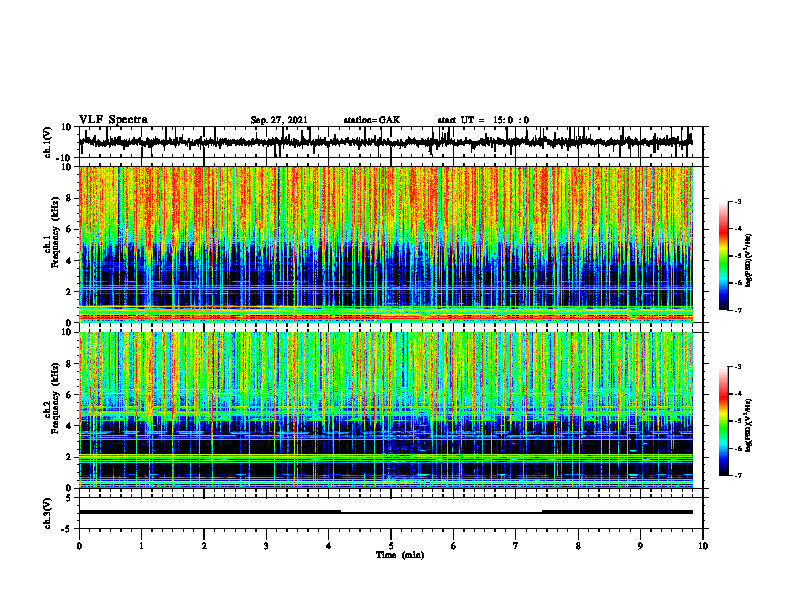Click the ch.1 voltage waveform trace panel
This screenshot has width=792, height=612.
[x=391, y=142]
